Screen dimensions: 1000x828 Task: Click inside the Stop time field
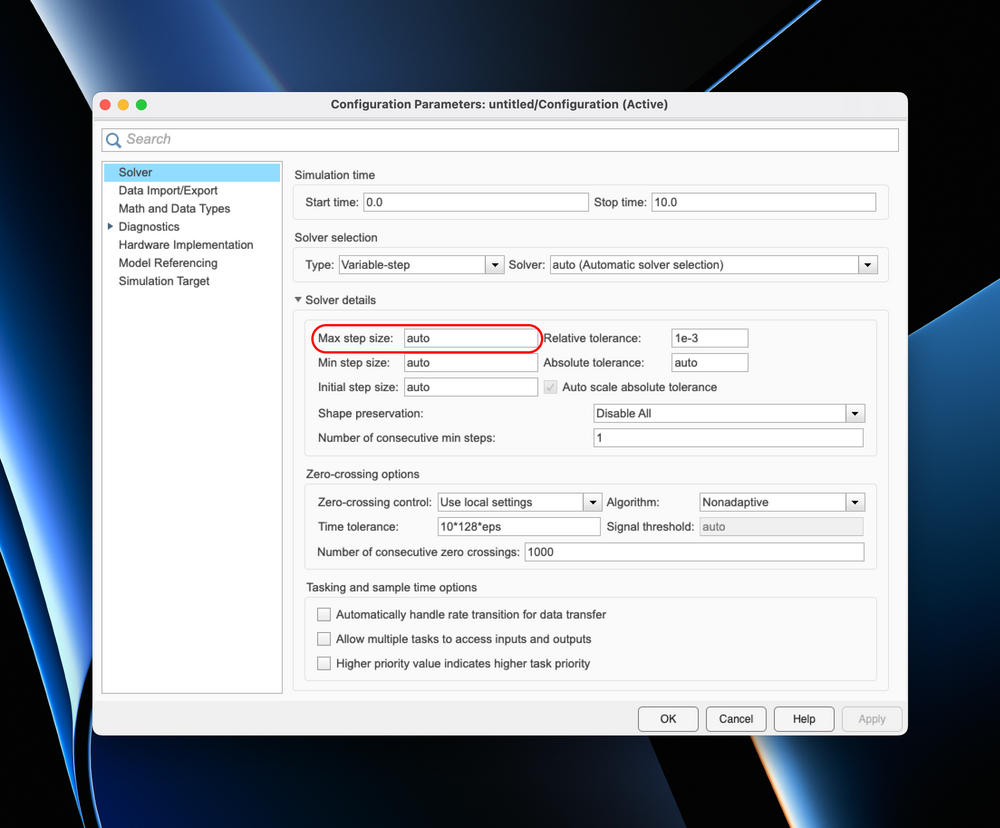point(764,201)
